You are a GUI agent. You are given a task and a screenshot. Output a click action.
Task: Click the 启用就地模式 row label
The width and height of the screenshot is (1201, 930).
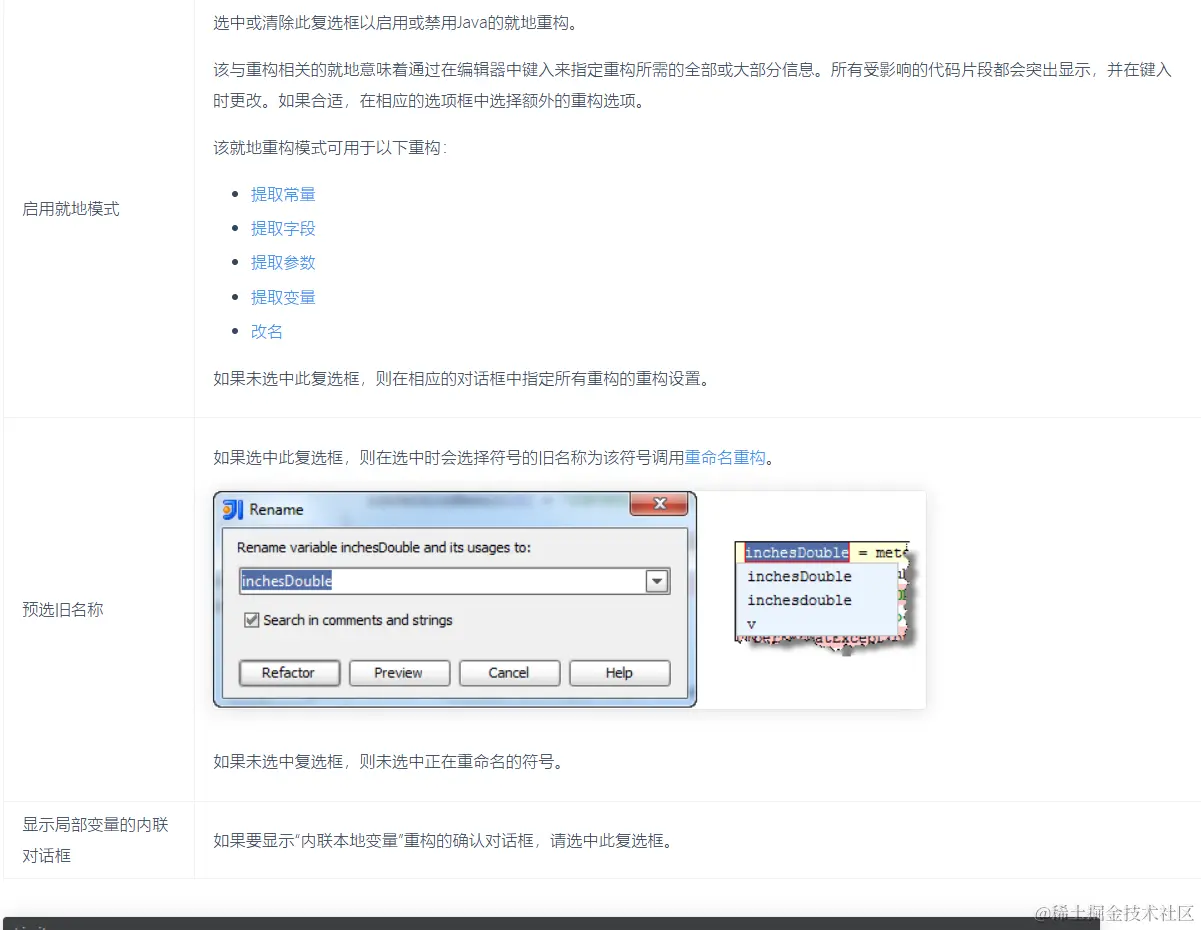pos(71,209)
